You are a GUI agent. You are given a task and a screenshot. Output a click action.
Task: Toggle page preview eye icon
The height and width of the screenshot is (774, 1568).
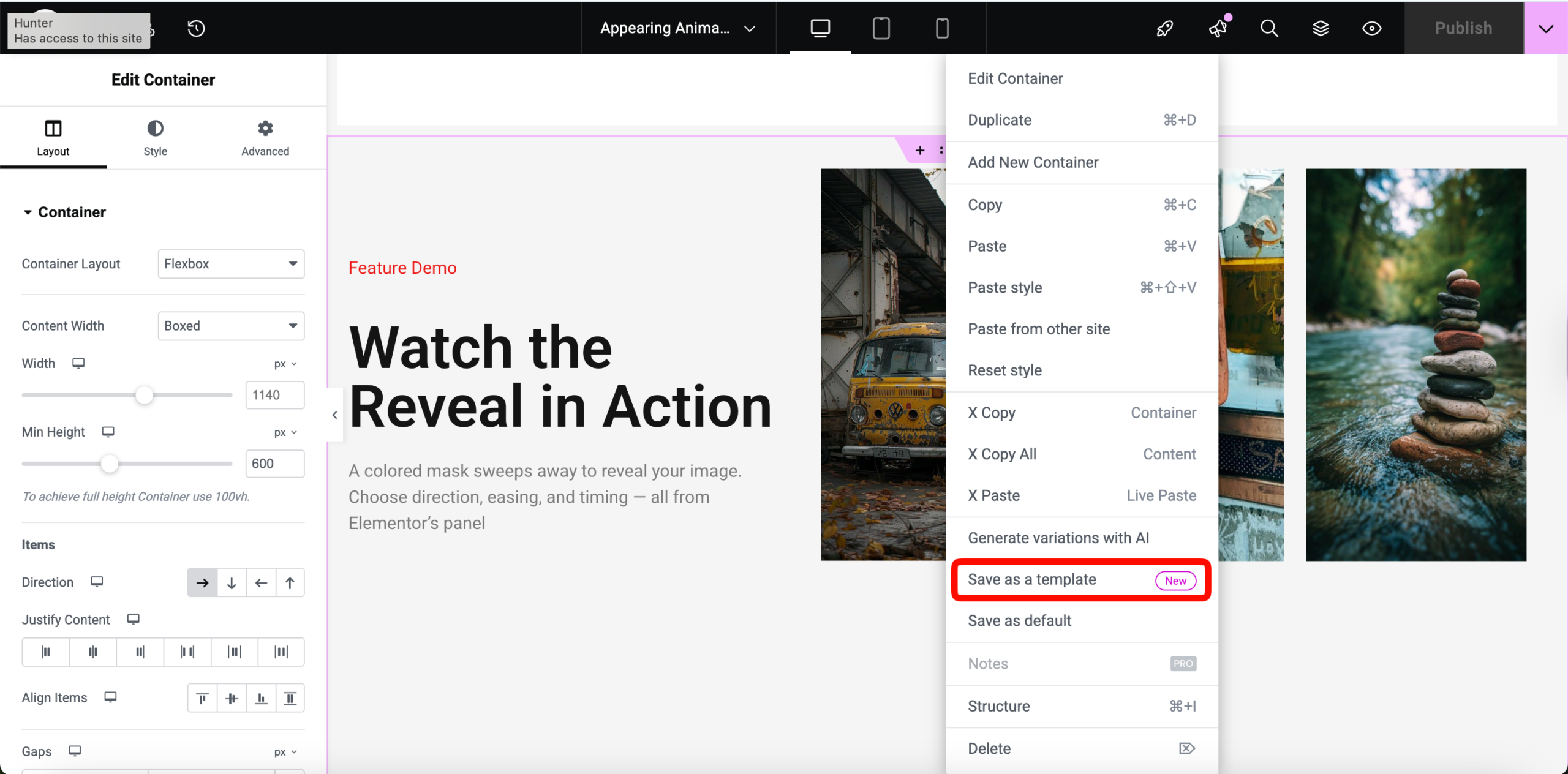[1371, 28]
